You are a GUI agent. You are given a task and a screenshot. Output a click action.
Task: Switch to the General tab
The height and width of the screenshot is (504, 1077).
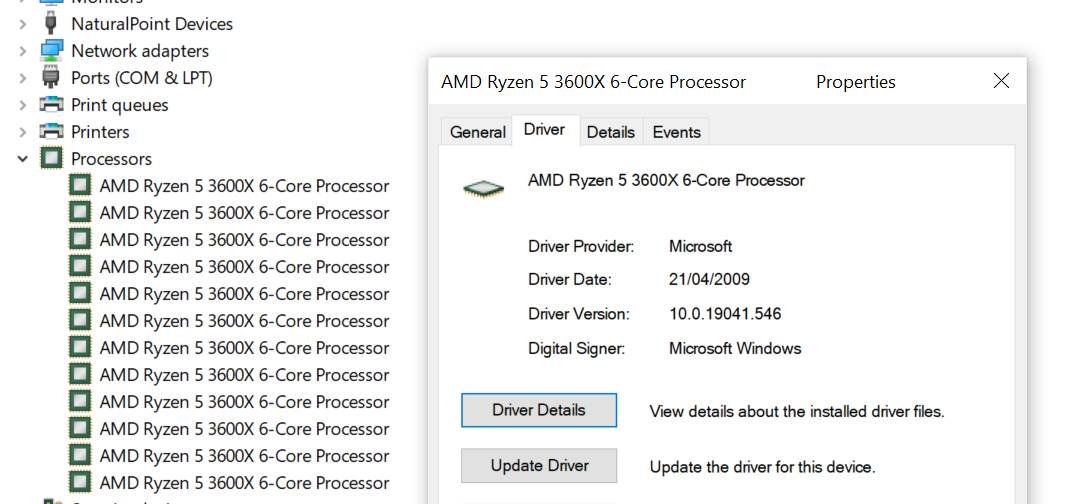pos(477,132)
